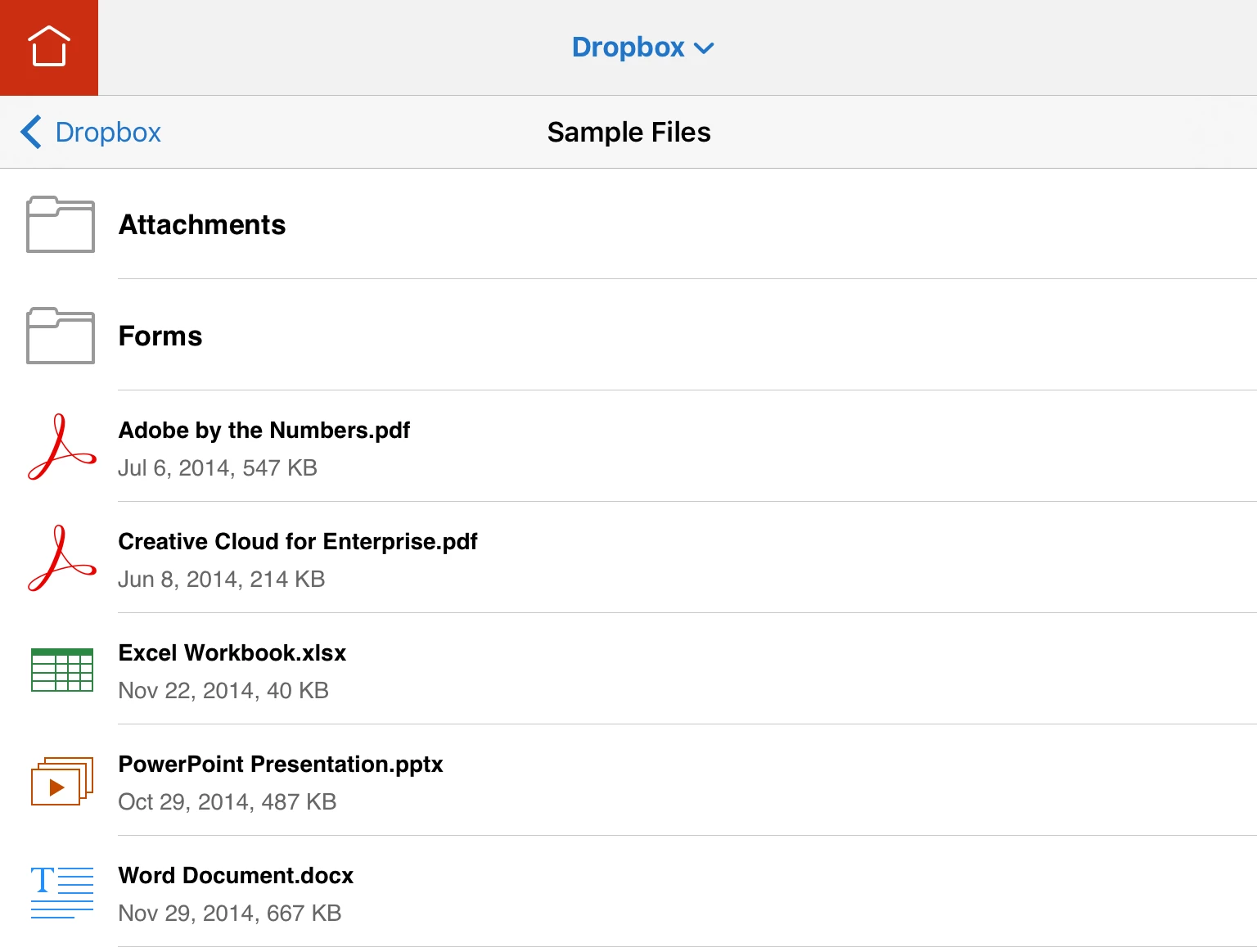Viewport: 1257px width, 952px height.
Task: Open Word Document.docx
Action: 236,875
